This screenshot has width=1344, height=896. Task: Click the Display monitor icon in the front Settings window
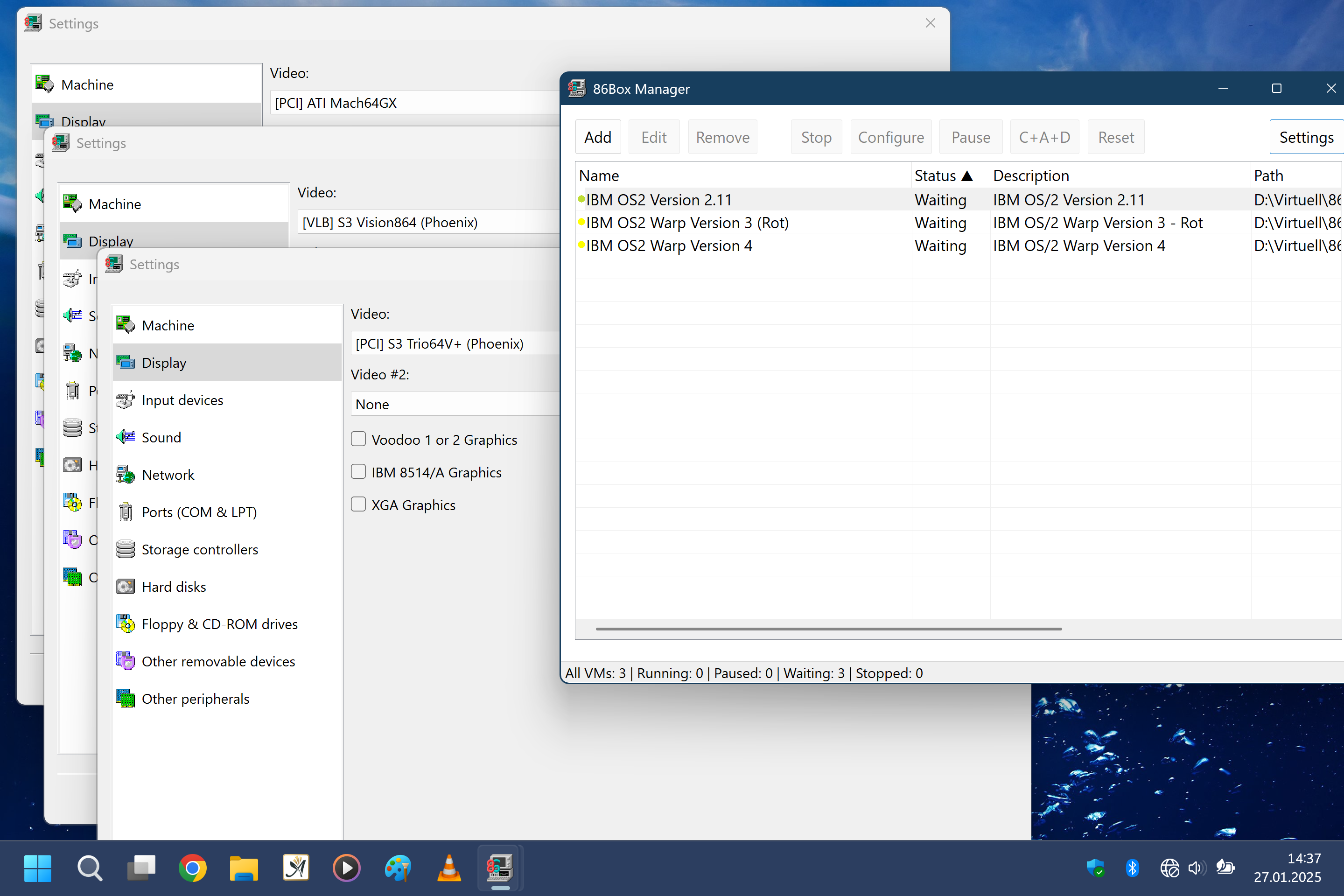pos(125,362)
